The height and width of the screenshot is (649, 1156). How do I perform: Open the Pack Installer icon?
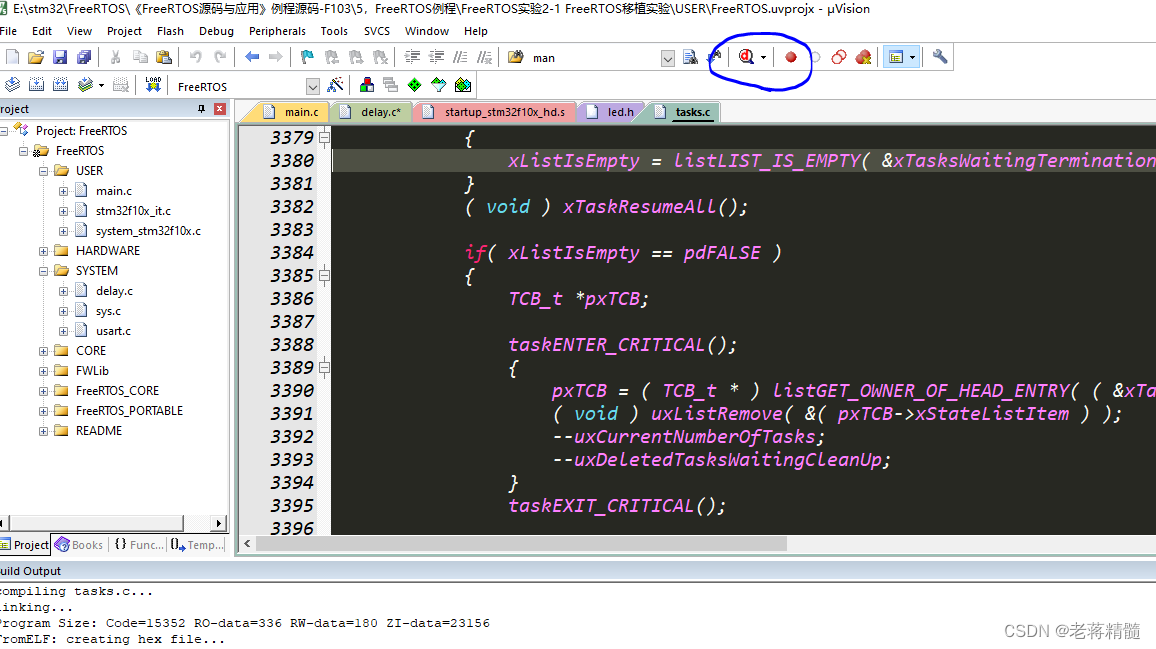pos(463,85)
